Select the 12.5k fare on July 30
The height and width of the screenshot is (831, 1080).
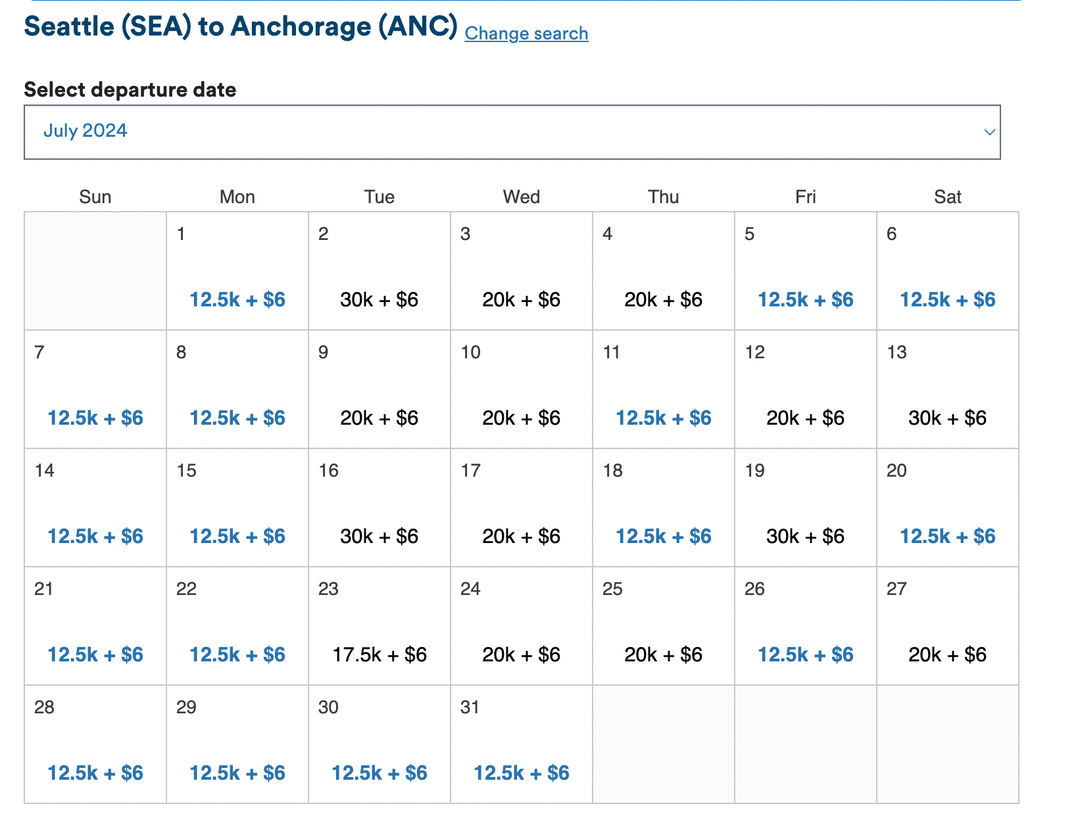coord(379,772)
